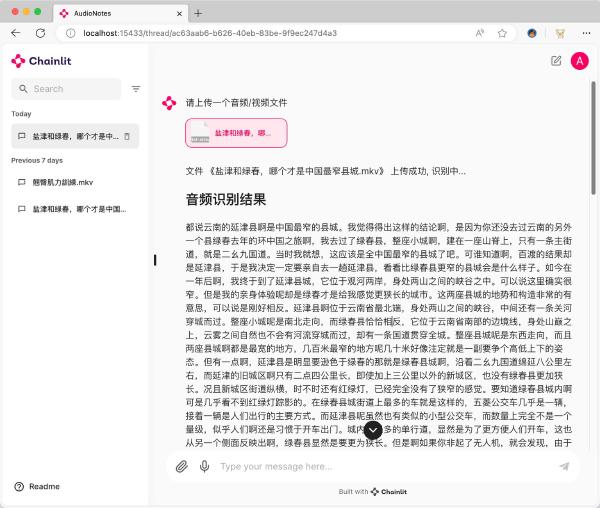Start a new chat with pencil icon
The image size is (600, 508).
click(x=556, y=61)
